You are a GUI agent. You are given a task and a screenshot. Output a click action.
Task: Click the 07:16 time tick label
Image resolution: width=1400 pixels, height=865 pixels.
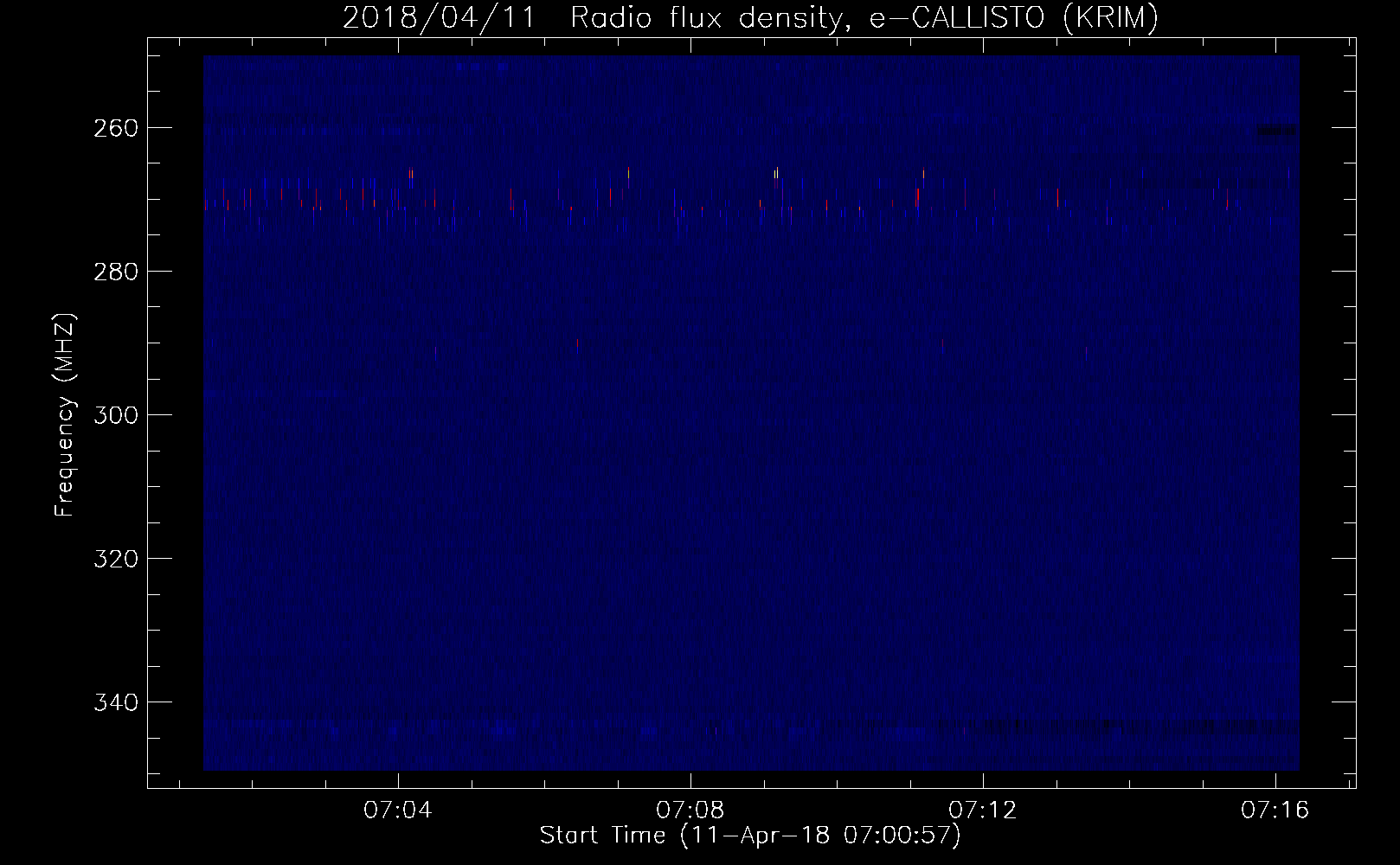[1275, 811]
